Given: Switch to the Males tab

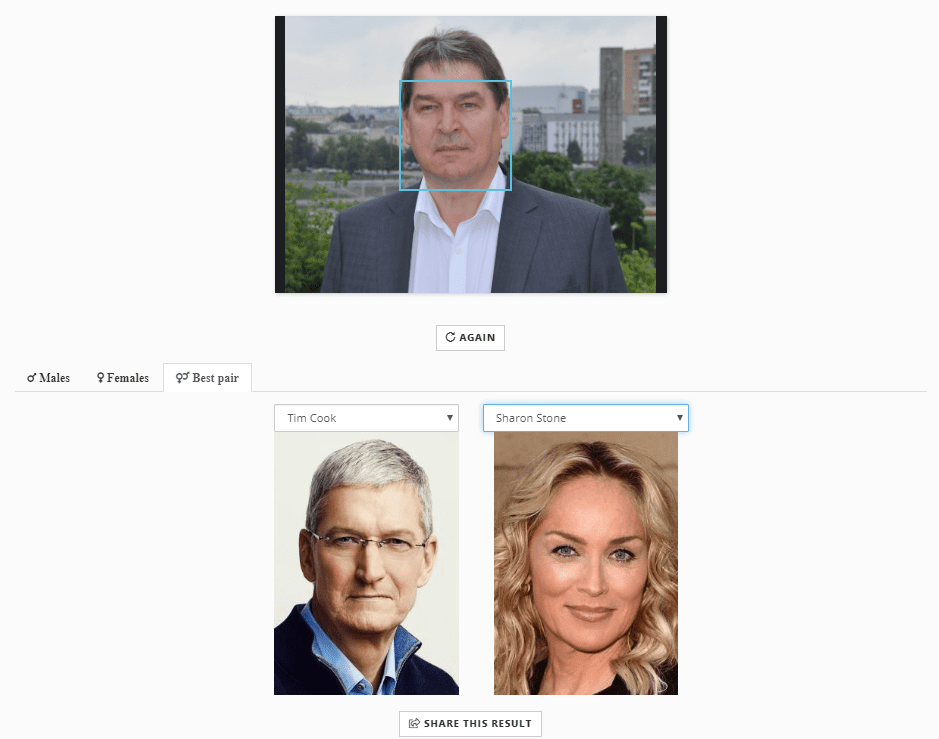Looking at the screenshot, I should [49, 378].
